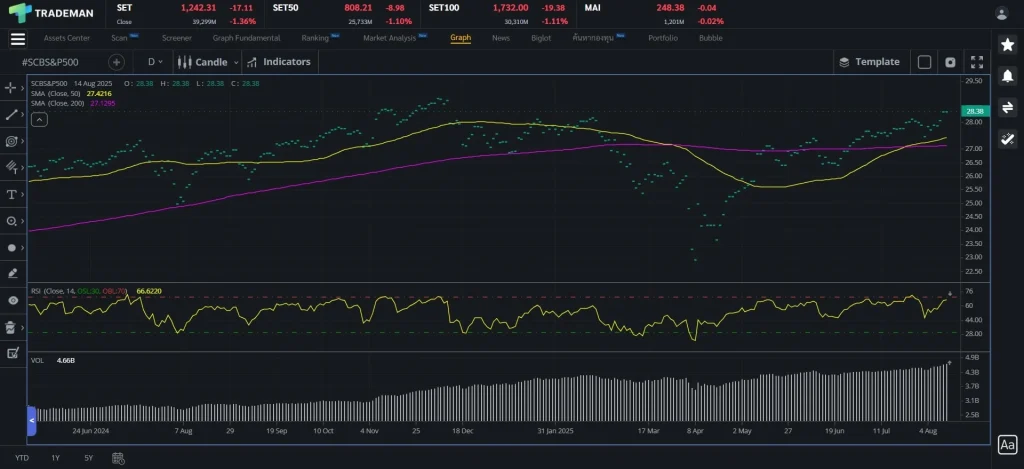This screenshot has width=1024, height=469.
Task: Select the 1Y range button
Action: pyautogui.click(x=55, y=457)
